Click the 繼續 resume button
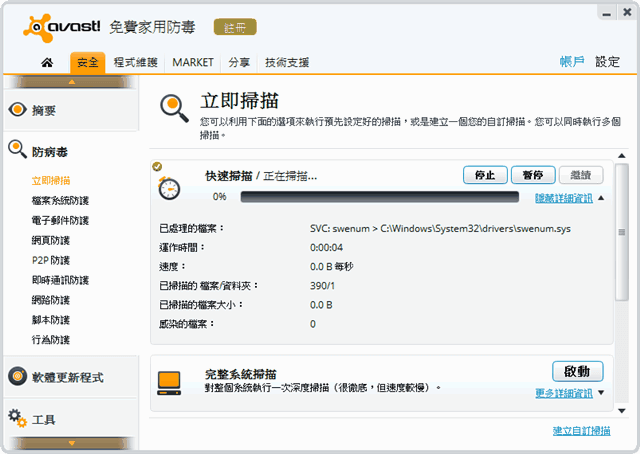This screenshot has width=640, height=454. click(x=581, y=175)
